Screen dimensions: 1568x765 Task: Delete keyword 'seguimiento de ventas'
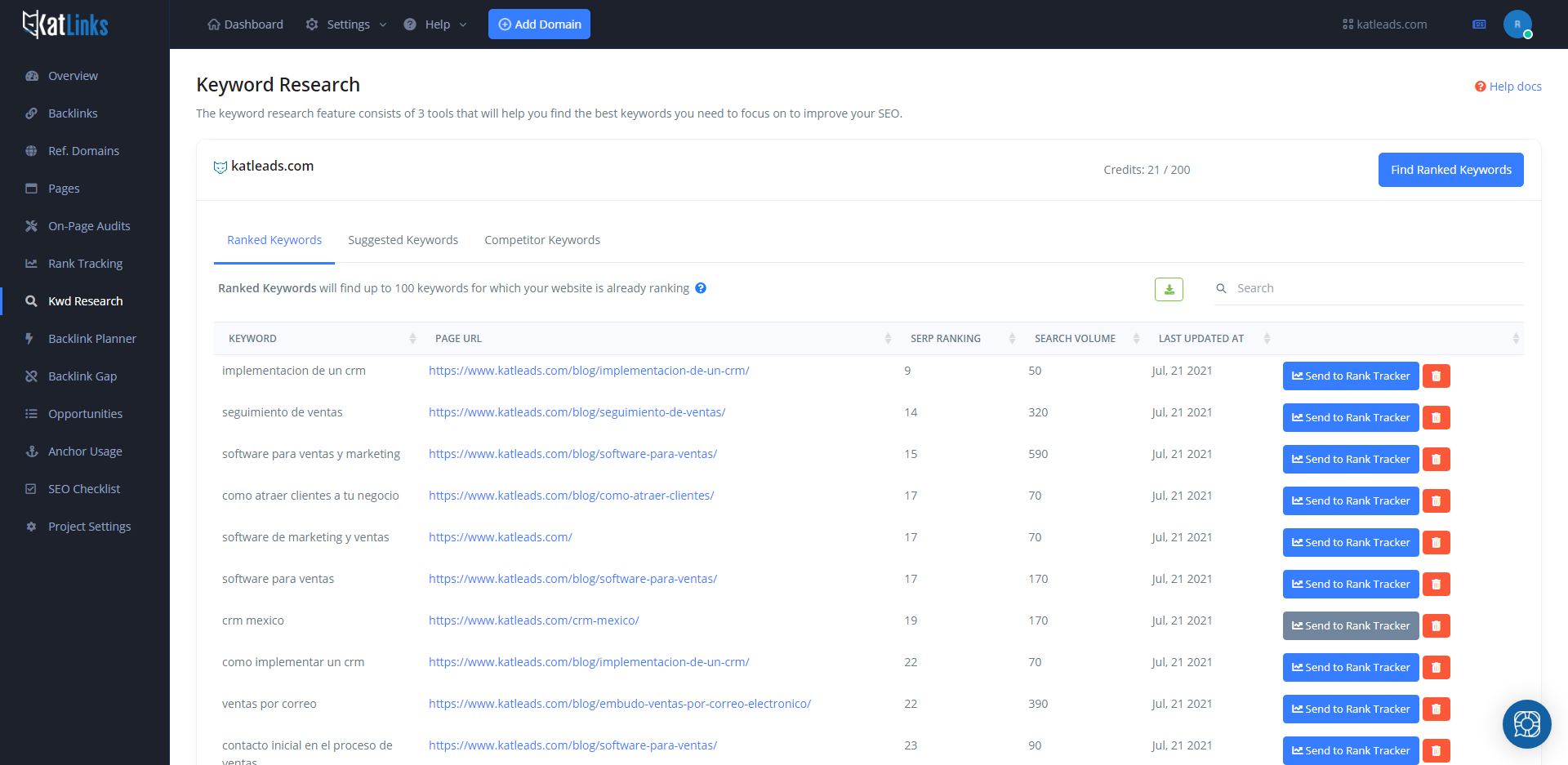coord(1436,418)
